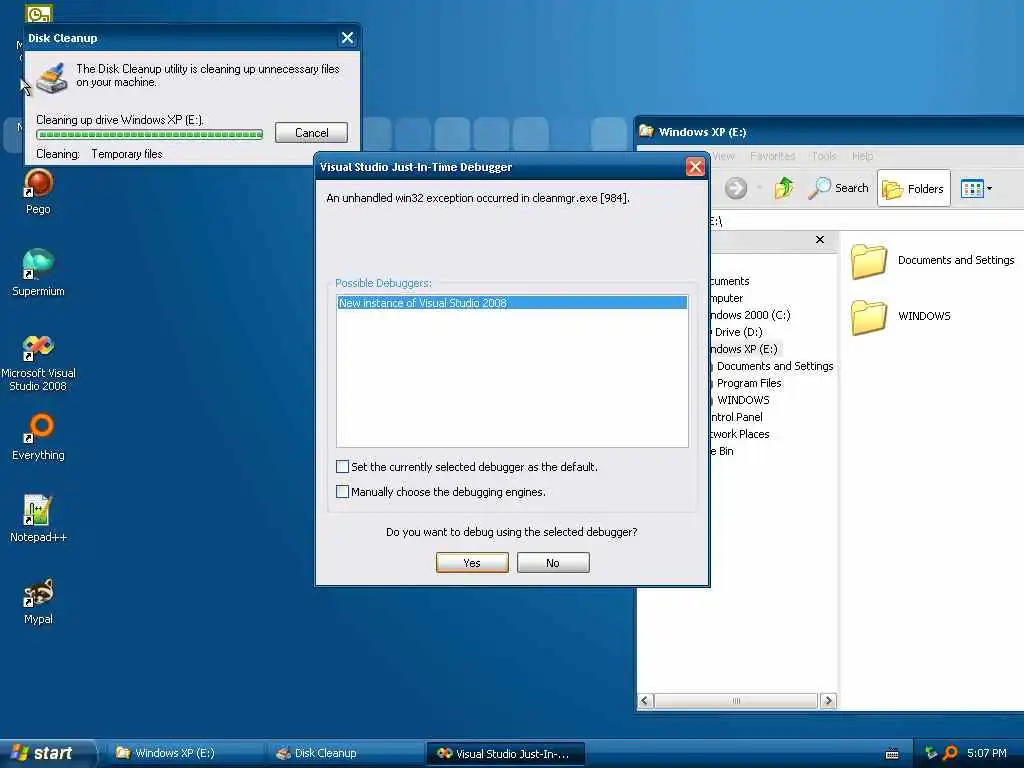Viewport: 1024px width, 768px height.
Task: Go Up one folder level in Explorer
Action: (x=784, y=188)
